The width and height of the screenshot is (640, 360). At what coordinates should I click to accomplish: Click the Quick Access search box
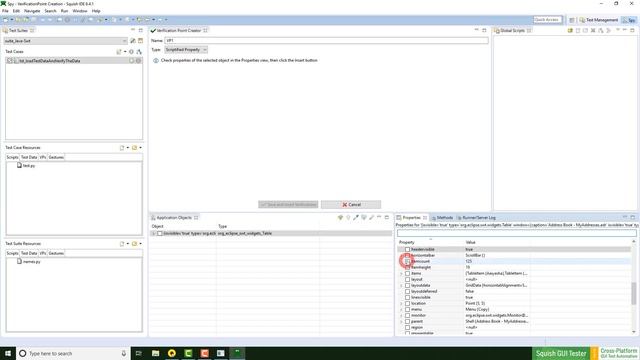[x=547, y=20]
